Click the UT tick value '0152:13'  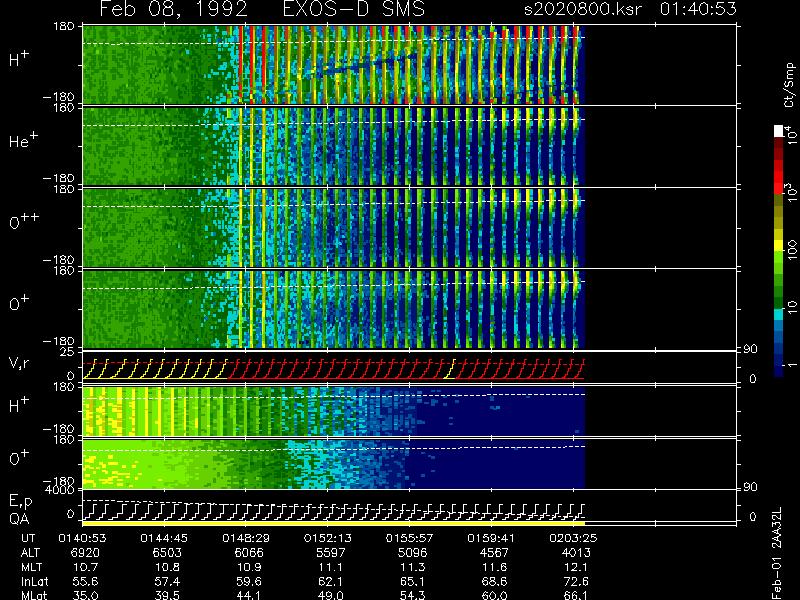(x=328, y=538)
